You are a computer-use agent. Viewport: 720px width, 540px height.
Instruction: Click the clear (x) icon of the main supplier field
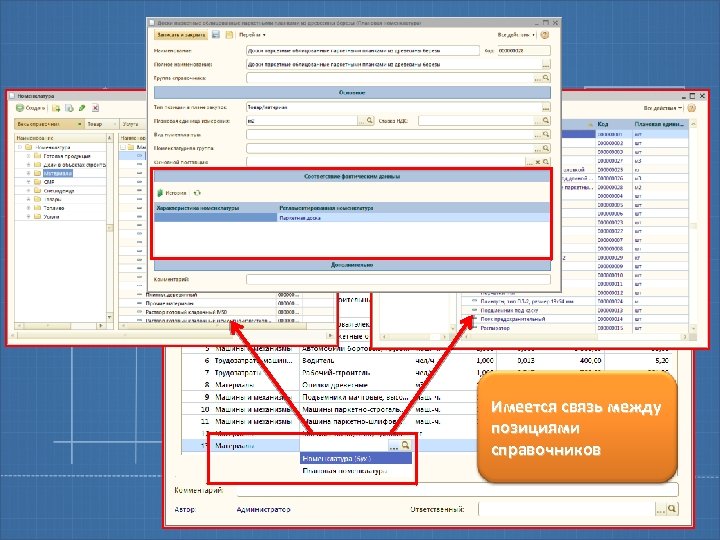(x=538, y=162)
